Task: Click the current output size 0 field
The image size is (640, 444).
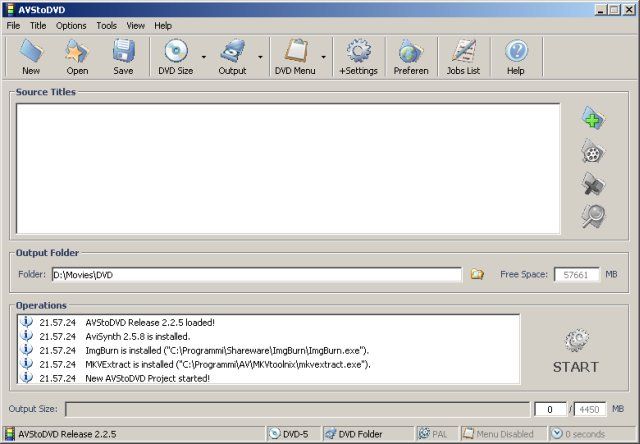Action: pos(550,409)
